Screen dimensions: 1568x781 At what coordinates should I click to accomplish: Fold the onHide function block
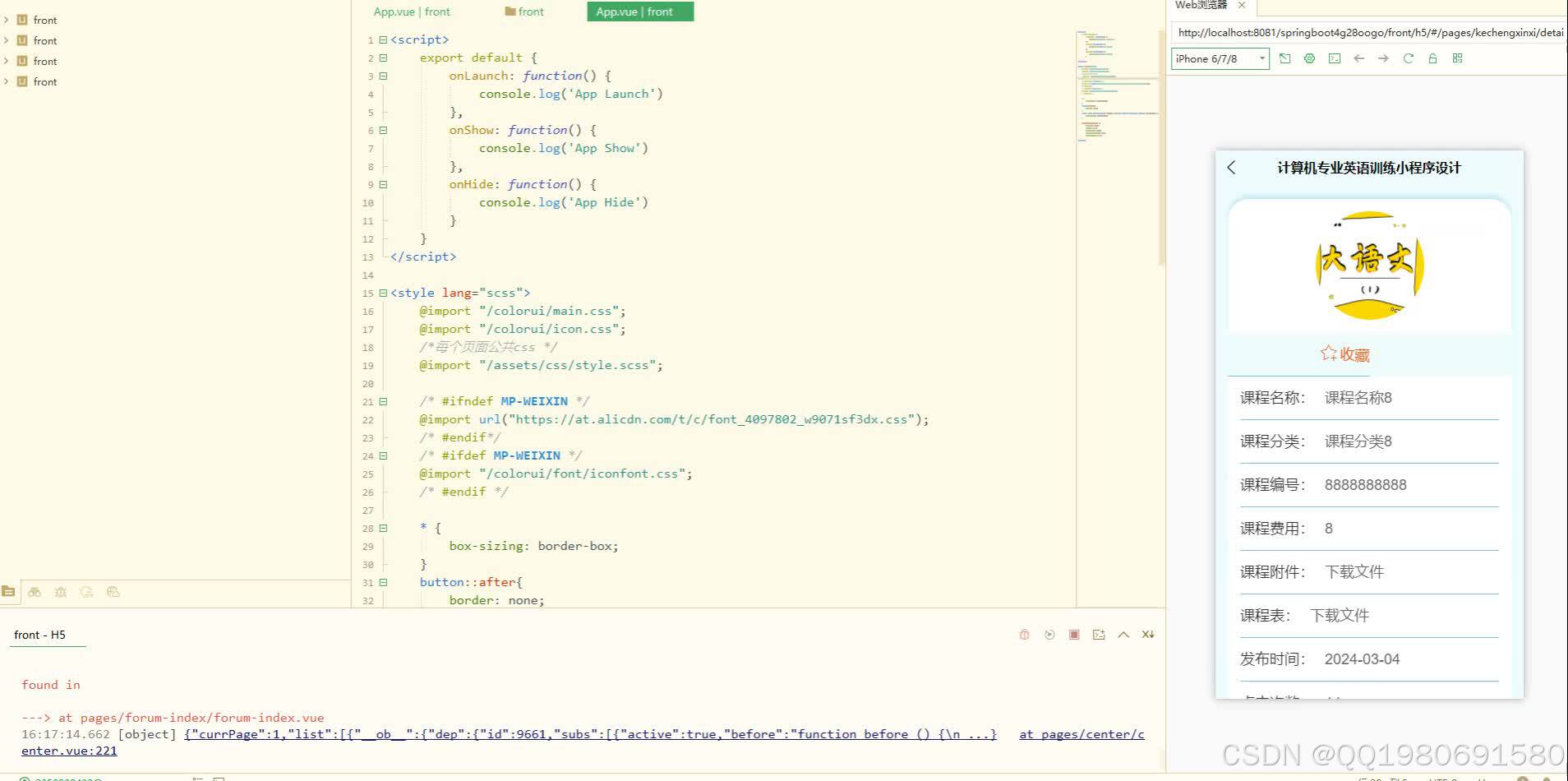pos(383,184)
